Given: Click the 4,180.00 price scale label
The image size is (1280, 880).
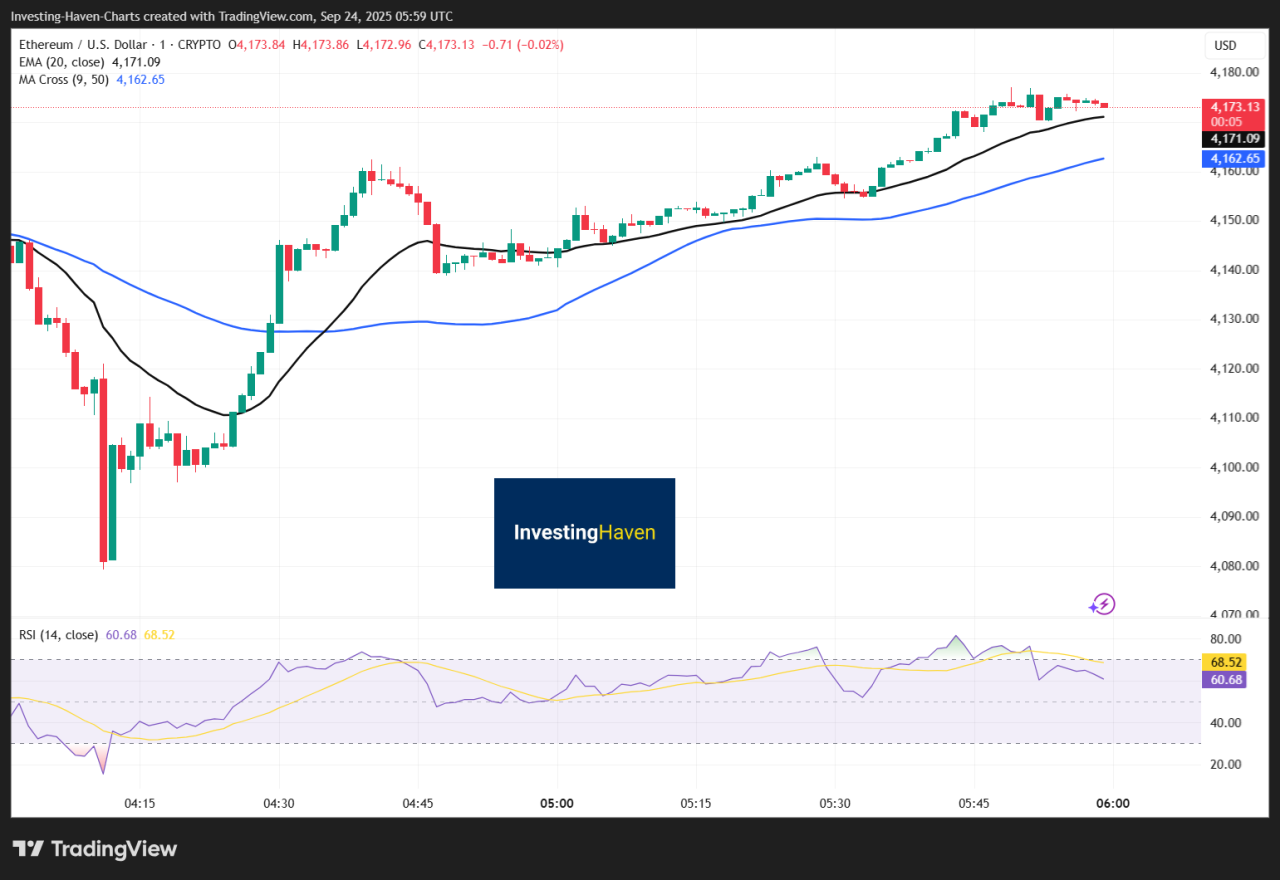Looking at the screenshot, I should [1233, 72].
